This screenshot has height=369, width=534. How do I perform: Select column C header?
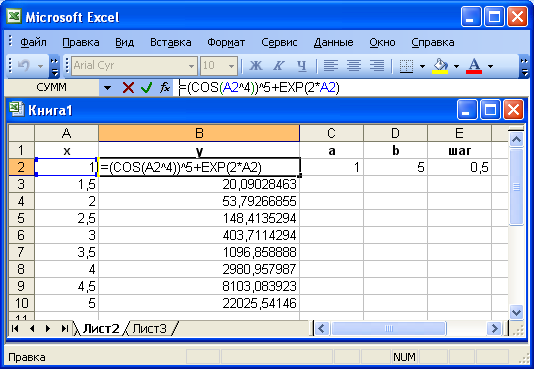[x=331, y=133]
